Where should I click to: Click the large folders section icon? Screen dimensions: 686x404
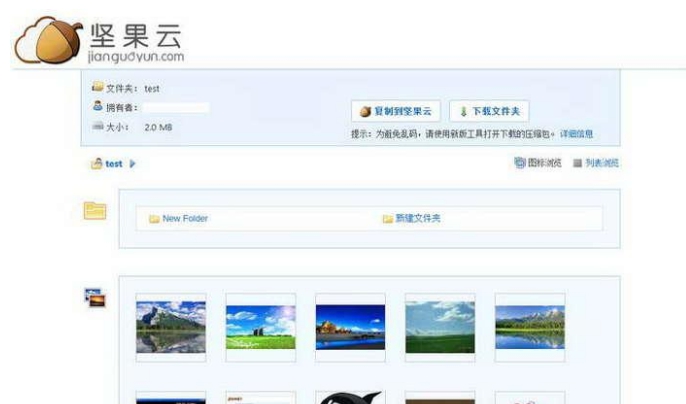pos(95,211)
